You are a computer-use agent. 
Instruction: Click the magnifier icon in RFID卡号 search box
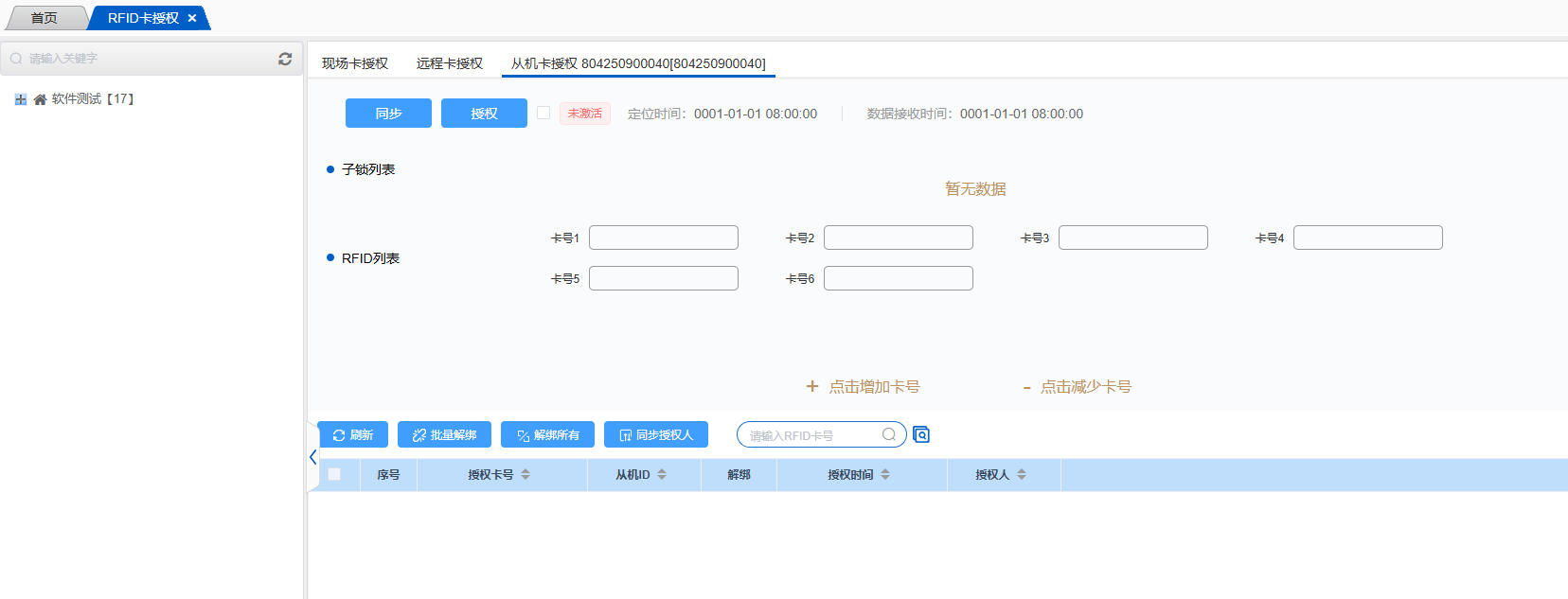click(888, 434)
